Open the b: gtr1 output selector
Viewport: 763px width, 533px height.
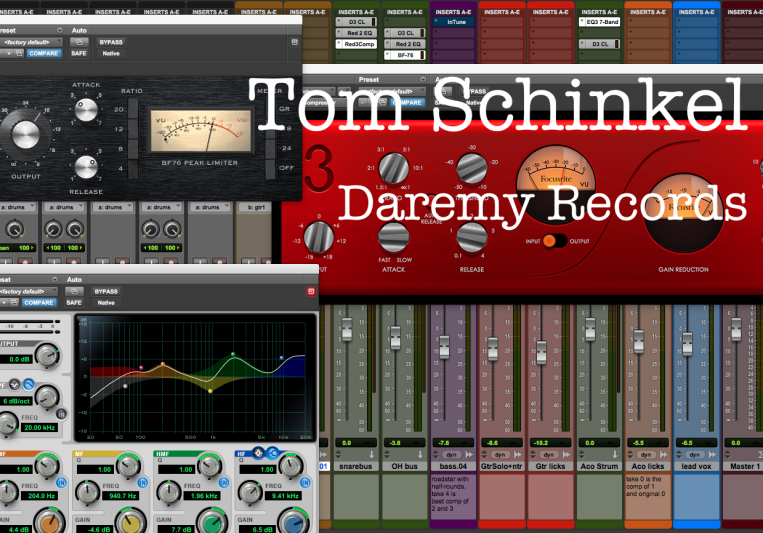(254, 207)
